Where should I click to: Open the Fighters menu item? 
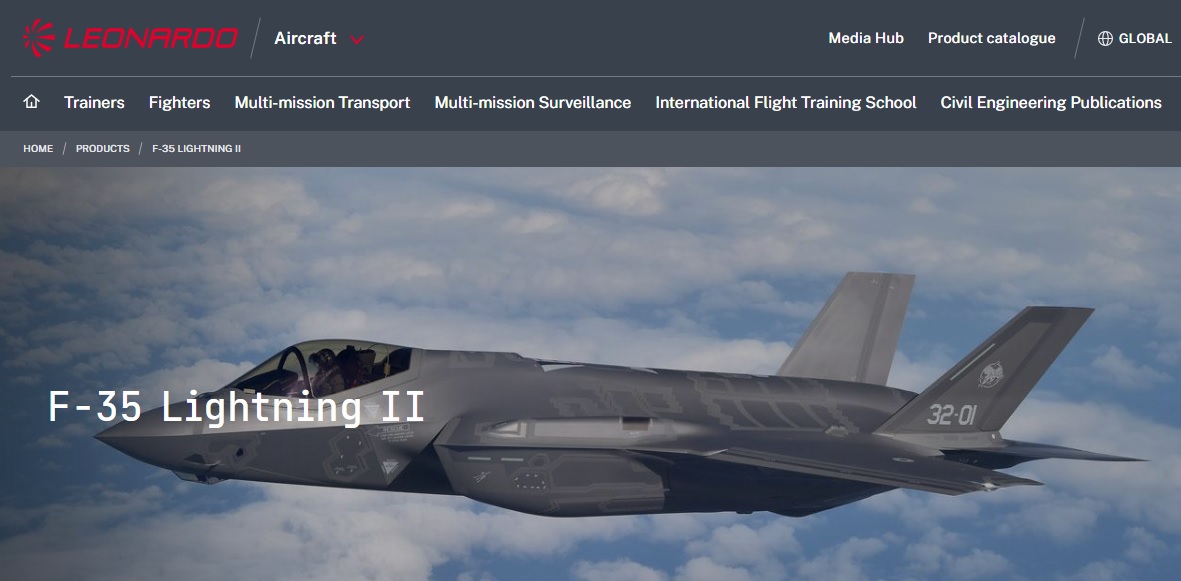click(179, 102)
